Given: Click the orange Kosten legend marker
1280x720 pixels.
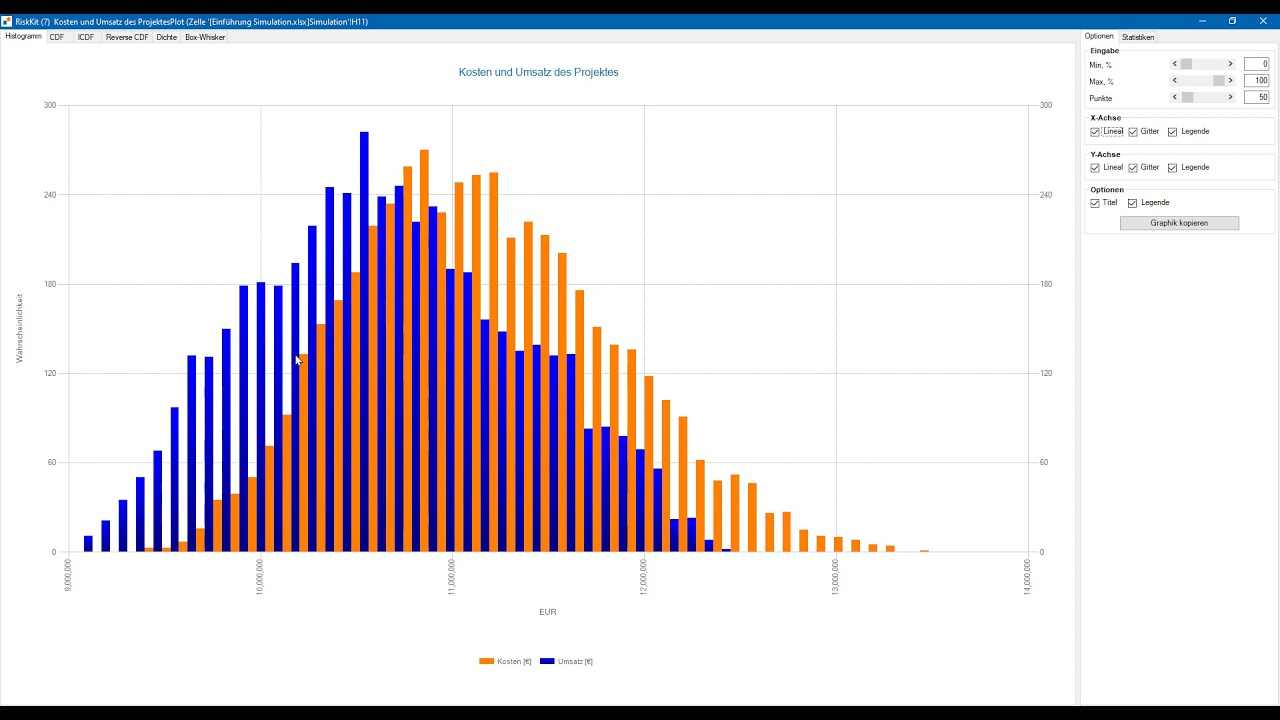Looking at the screenshot, I should click(x=487, y=661).
